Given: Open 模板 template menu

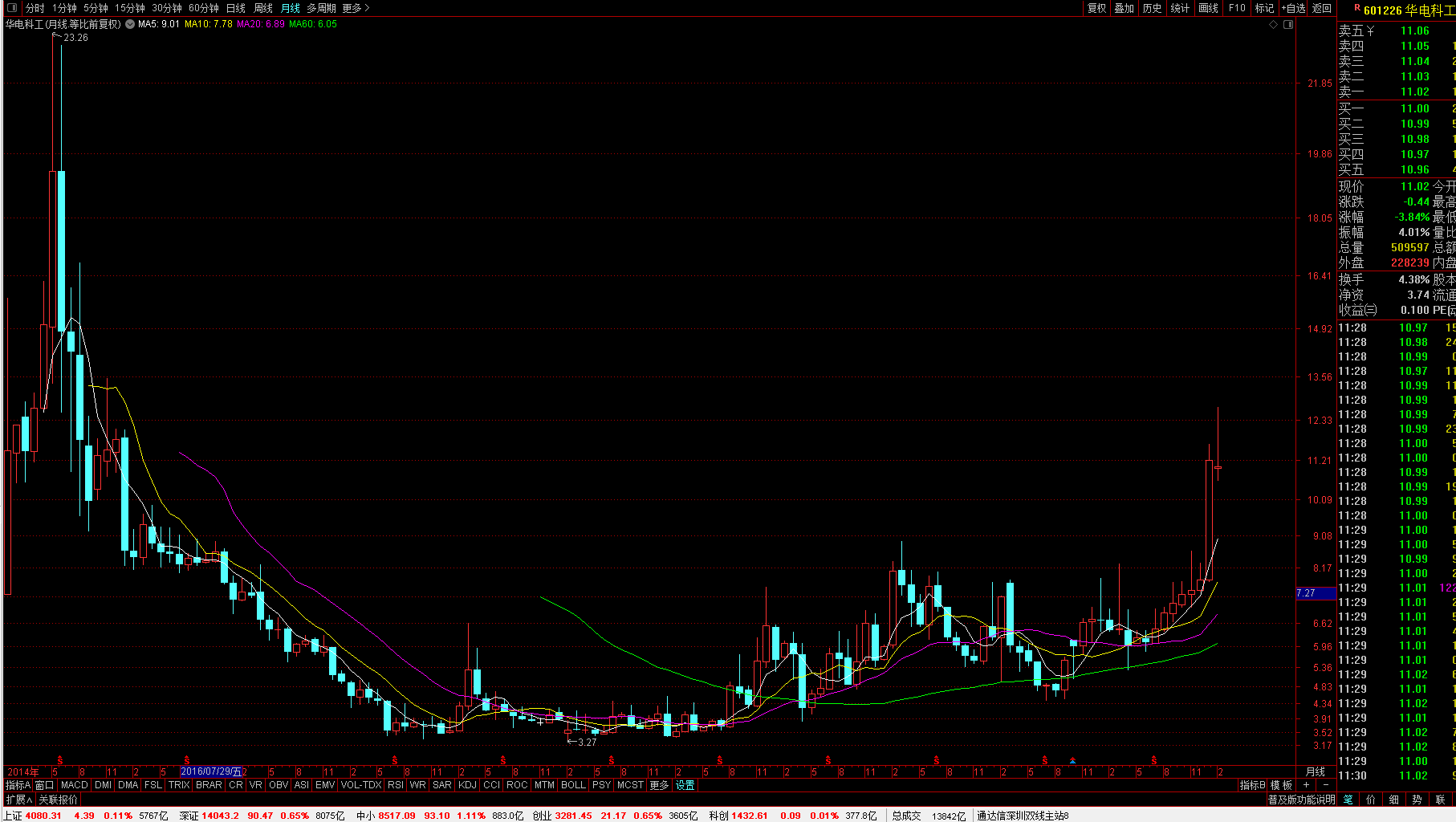Looking at the screenshot, I should (x=1281, y=785).
